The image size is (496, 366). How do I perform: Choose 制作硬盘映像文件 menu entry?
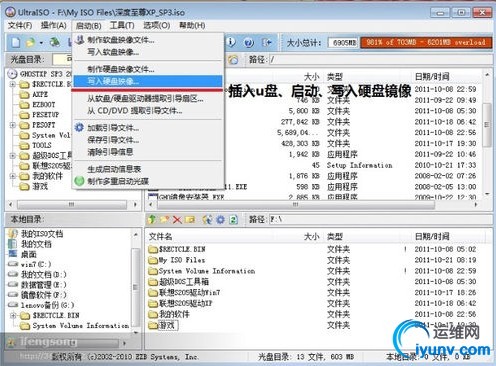148,69
